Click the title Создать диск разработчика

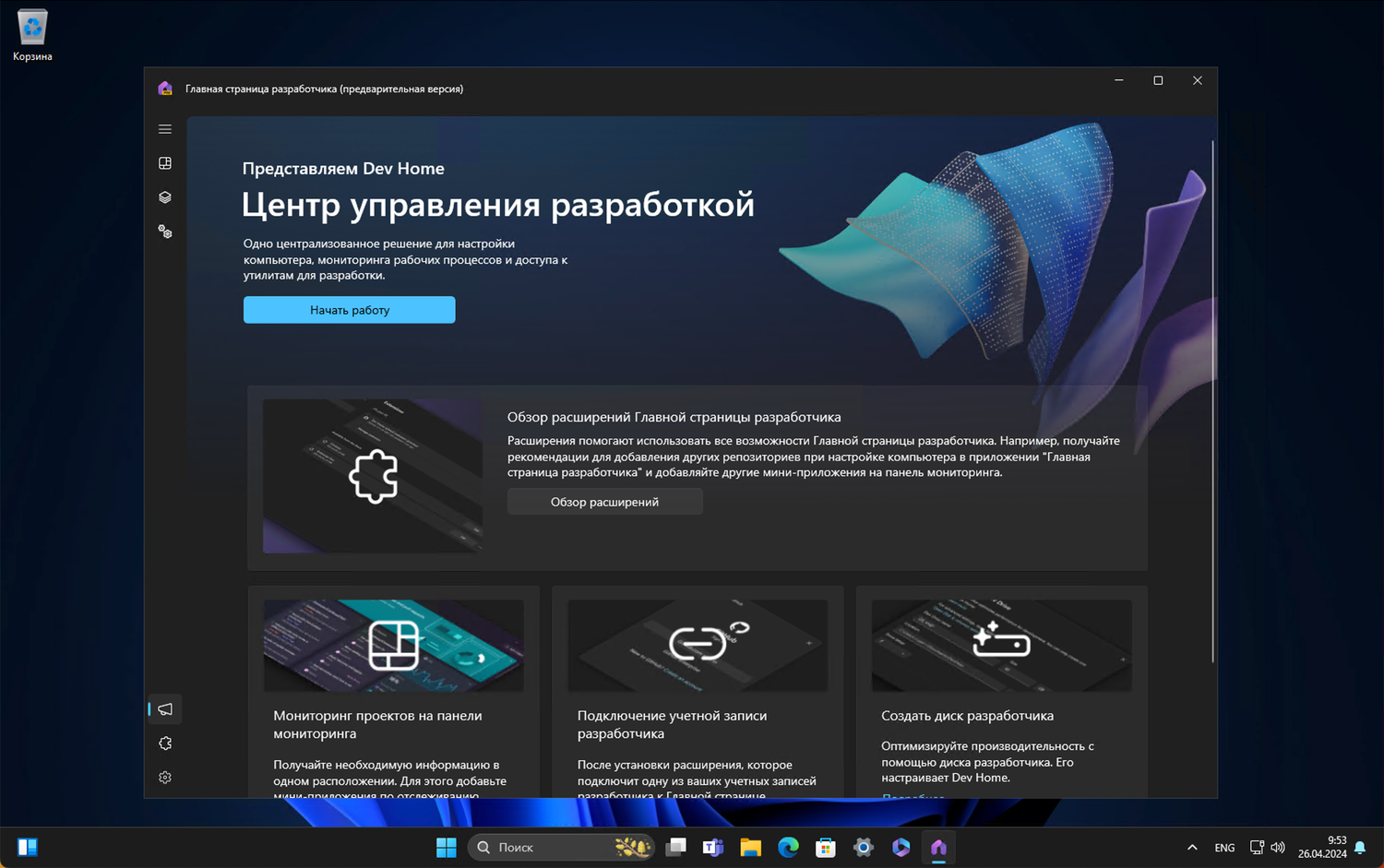click(968, 716)
